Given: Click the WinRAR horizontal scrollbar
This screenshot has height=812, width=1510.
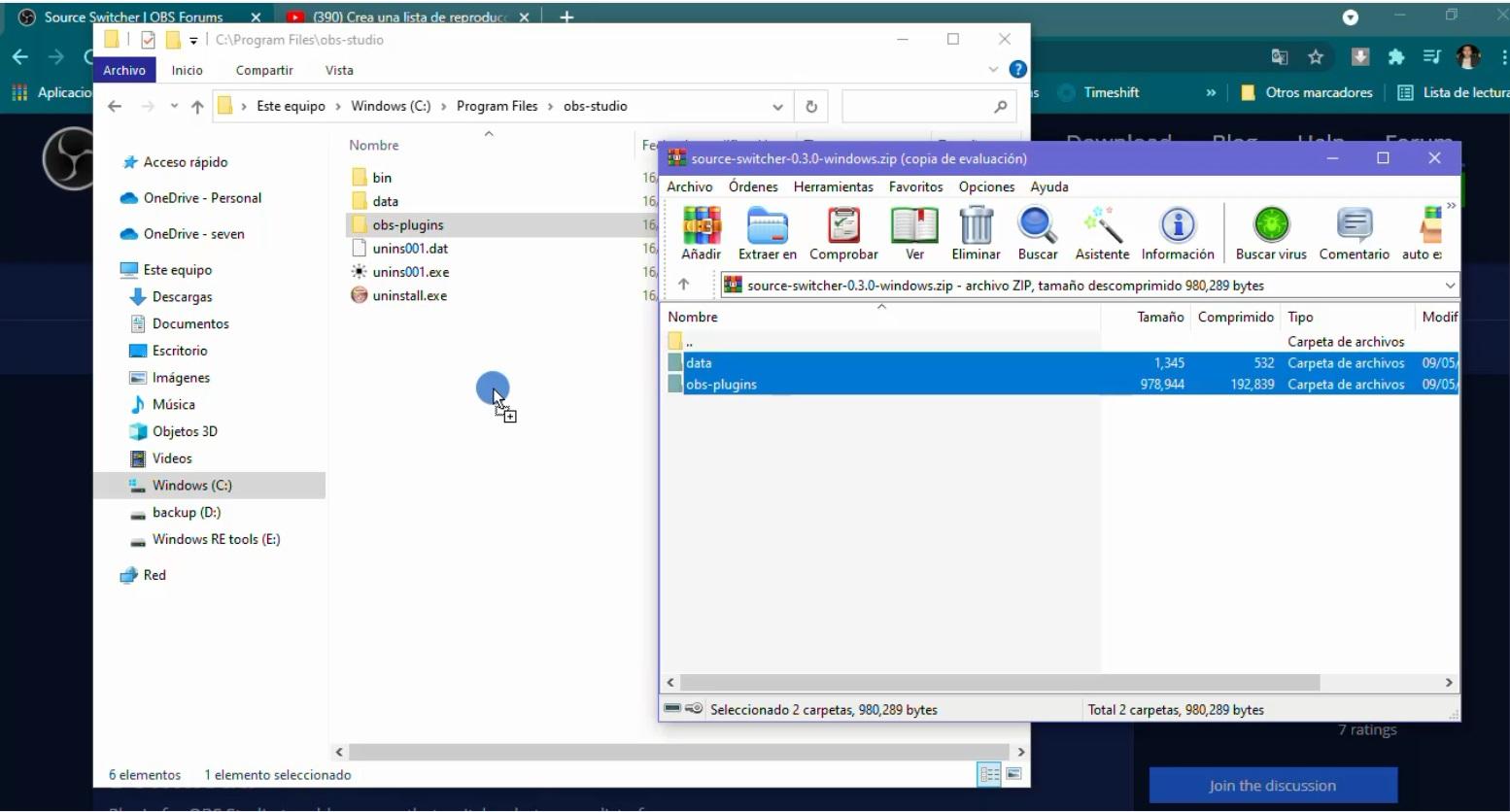Looking at the screenshot, I should point(999,682).
